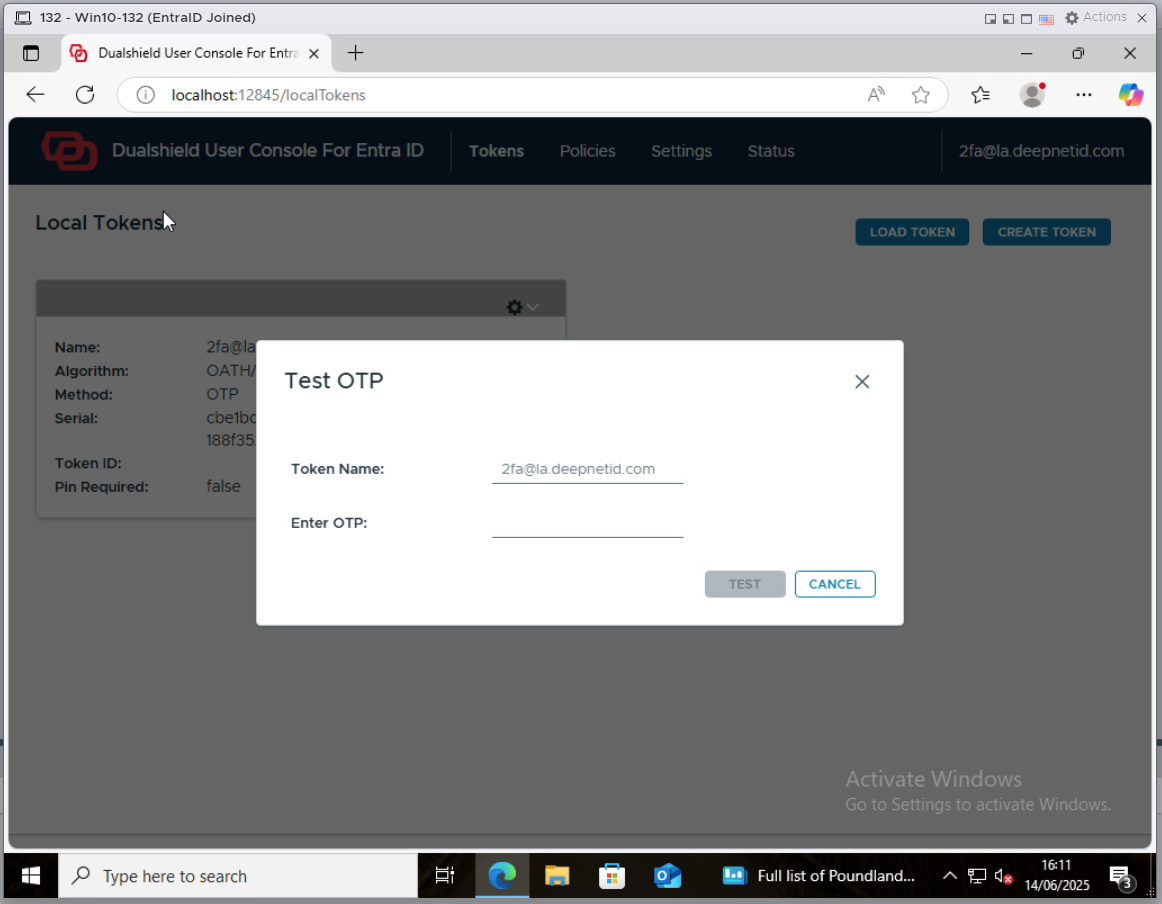Click the Dualshield logo icon
Screen dimensions: 1162x904
click(x=69, y=151)
